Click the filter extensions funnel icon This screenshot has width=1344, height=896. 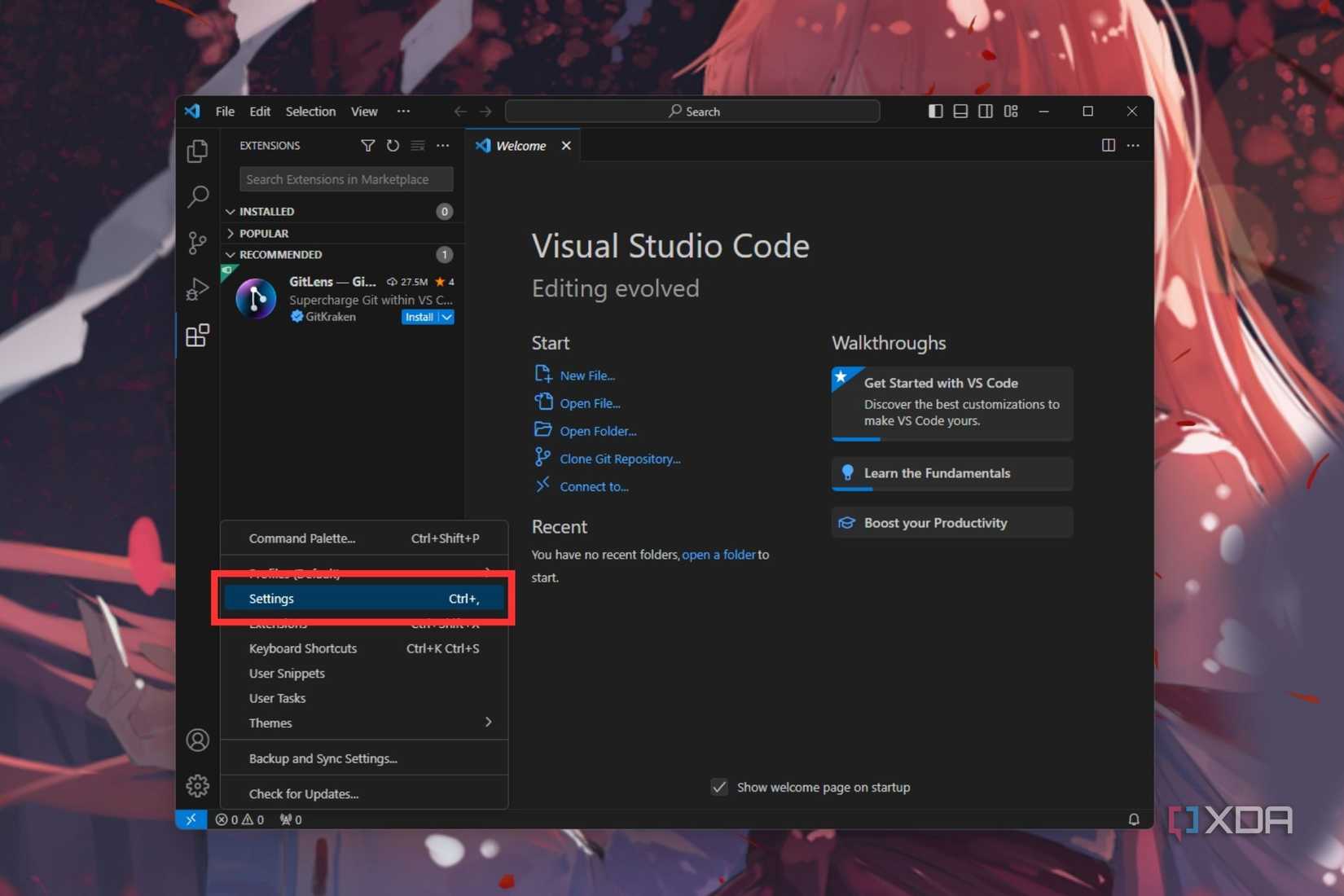(x=368, y=146)
